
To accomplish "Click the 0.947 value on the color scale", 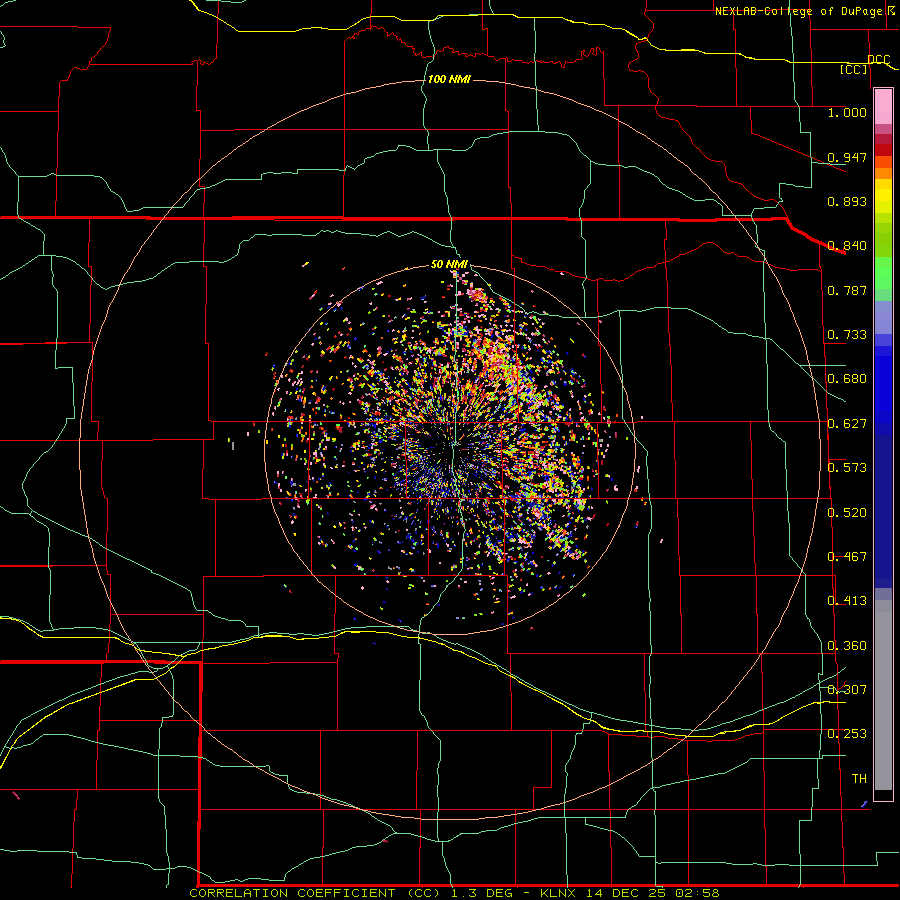I will coord(847,157).
